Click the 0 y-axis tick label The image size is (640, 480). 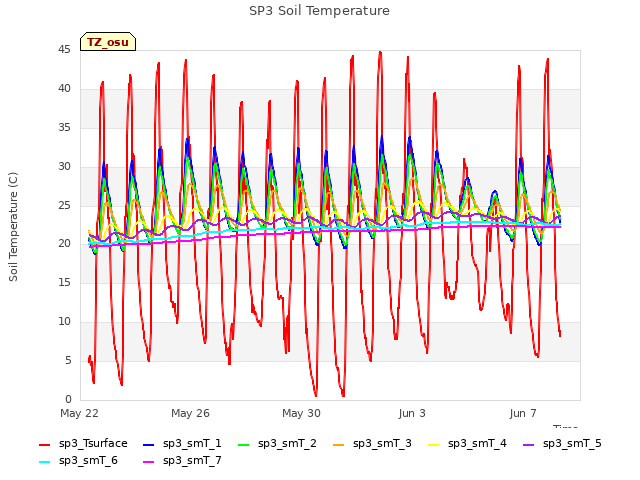(68, 399)
